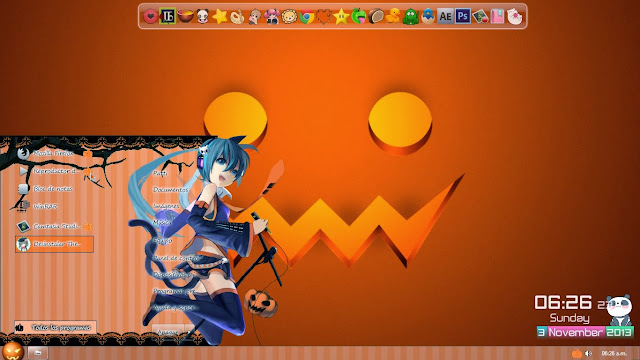The image size is (640, 360).
Task: Click the Sunday weekday text on the desktop
Action: [569, 318]
